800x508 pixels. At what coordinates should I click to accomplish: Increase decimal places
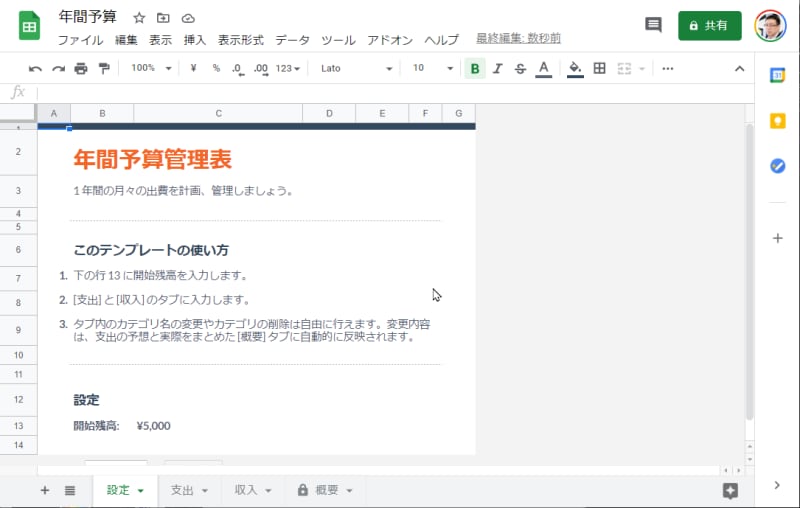click(261, 68)
